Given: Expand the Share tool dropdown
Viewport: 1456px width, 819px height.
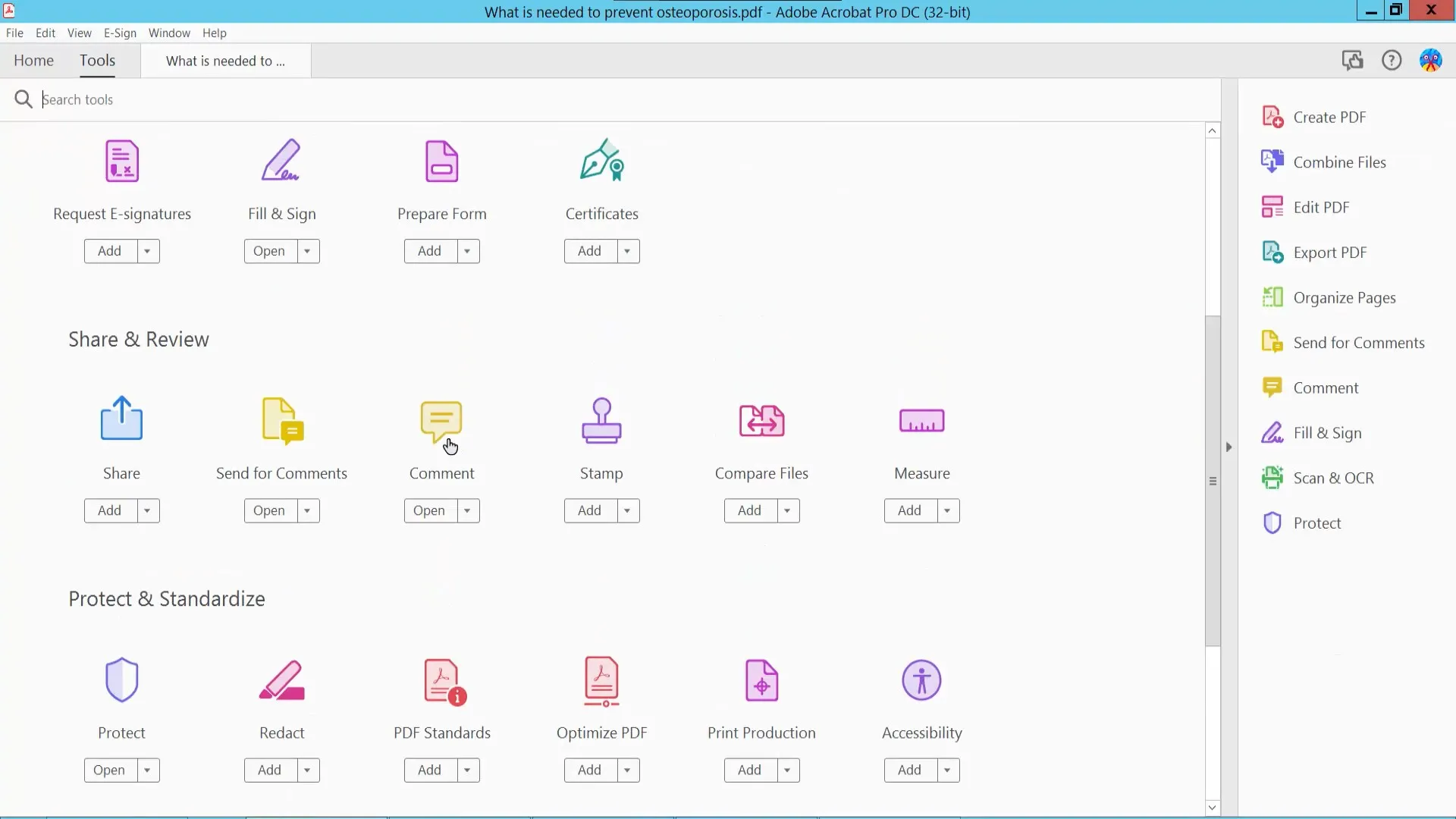Looking at the screenshot, I should (x=147, y=510).
